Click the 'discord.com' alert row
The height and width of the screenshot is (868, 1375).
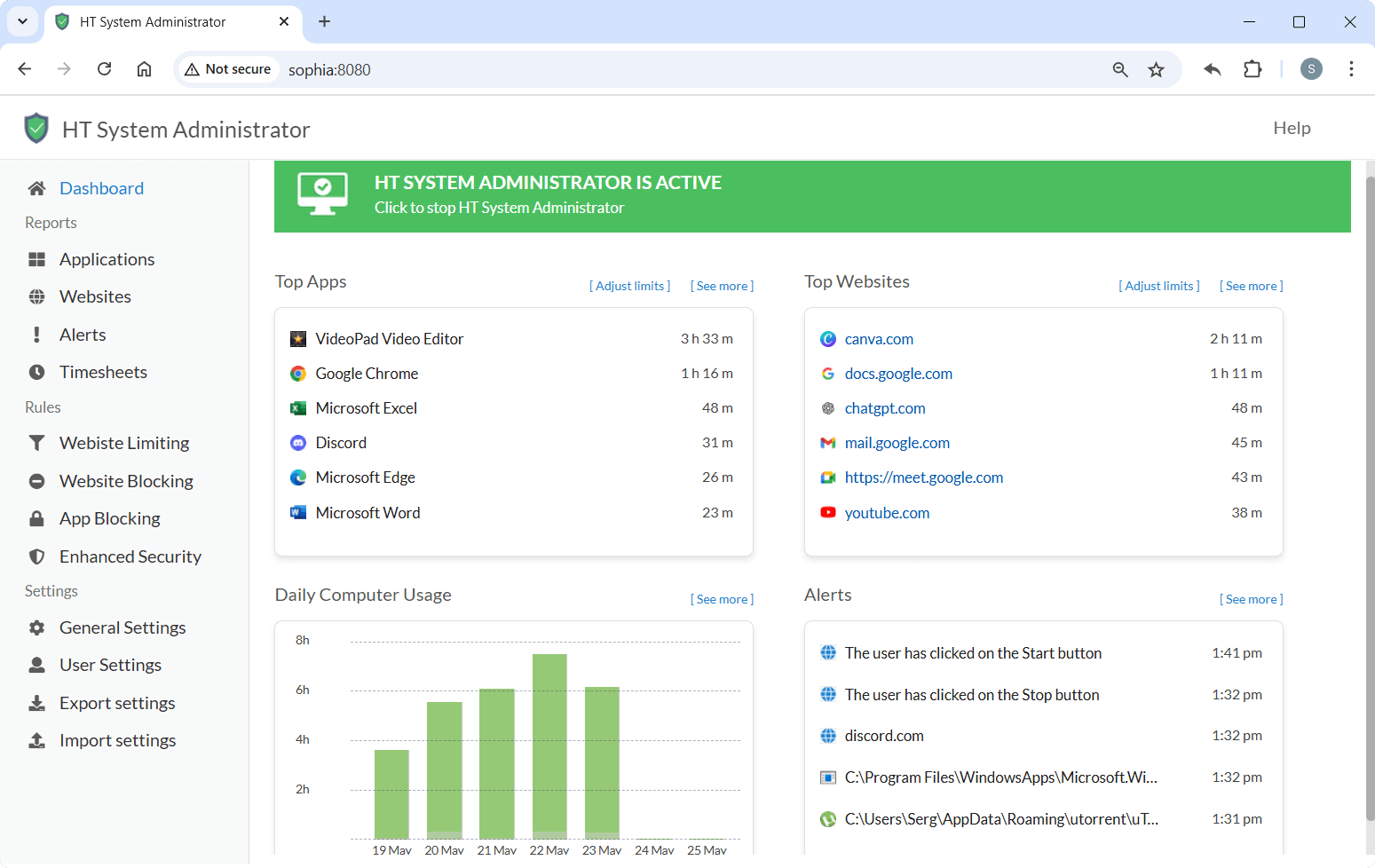pos(1043,736)
